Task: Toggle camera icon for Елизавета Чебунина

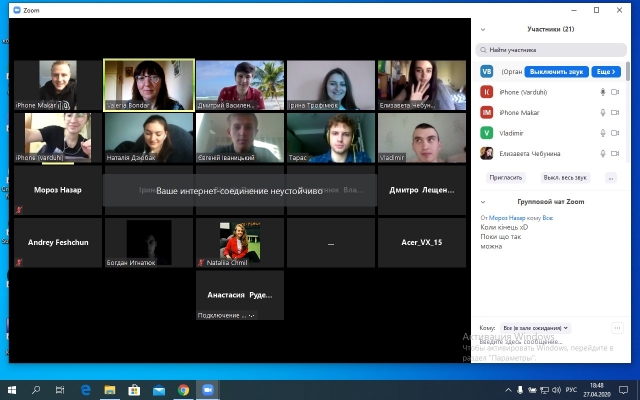Action: pos(615,154)
